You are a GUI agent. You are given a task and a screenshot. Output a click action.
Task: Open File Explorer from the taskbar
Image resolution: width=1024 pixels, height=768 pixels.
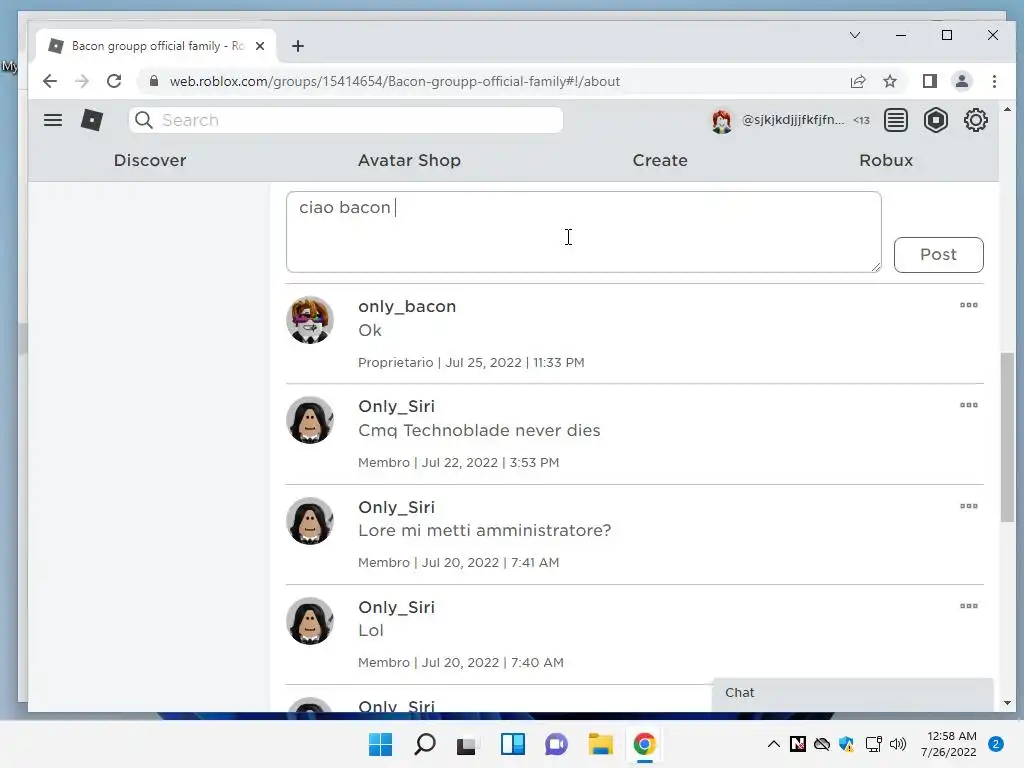pos(600,744)
